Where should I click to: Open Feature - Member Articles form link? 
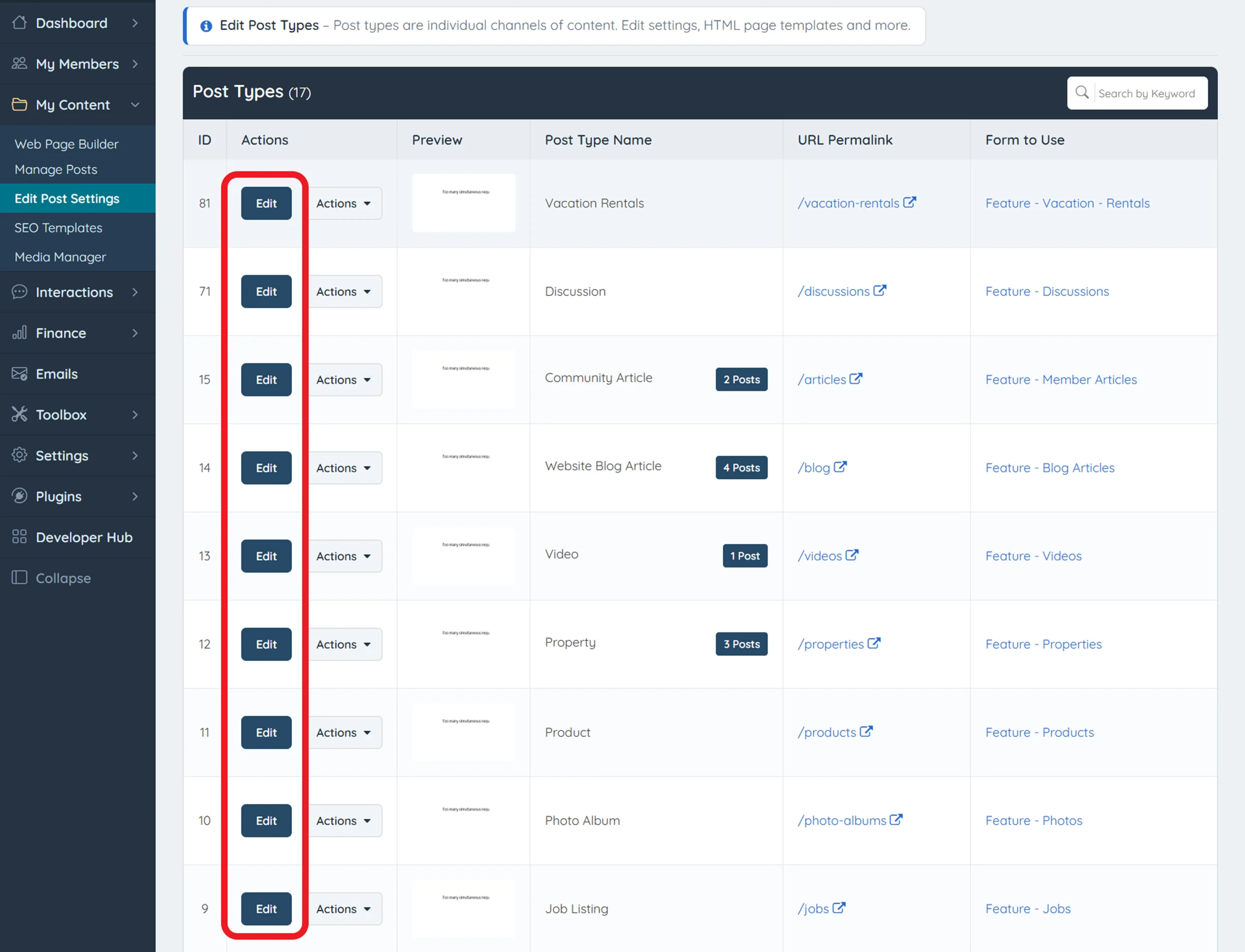(1061, 379)
